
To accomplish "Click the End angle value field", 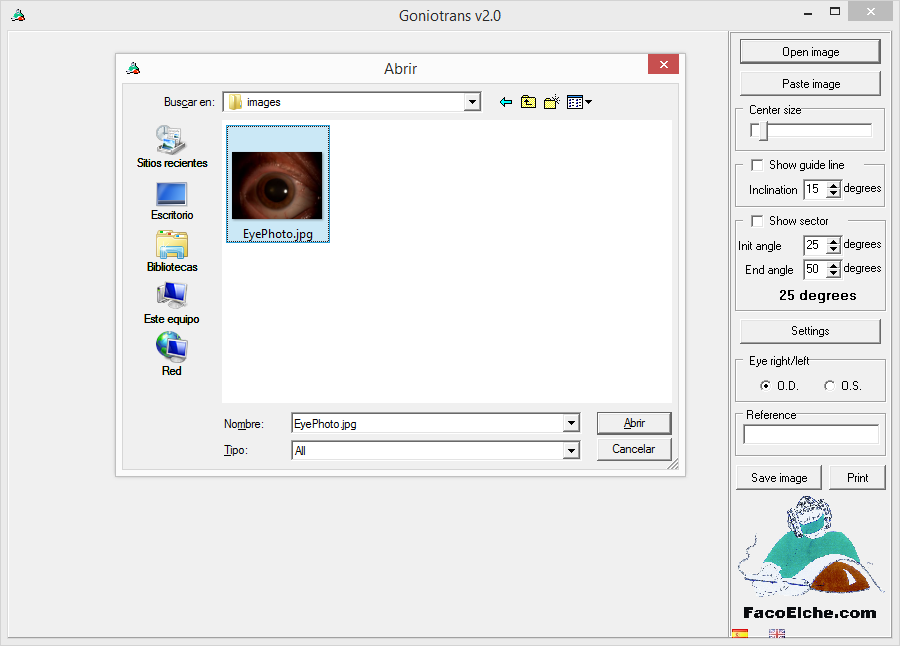I will (815, 269).
